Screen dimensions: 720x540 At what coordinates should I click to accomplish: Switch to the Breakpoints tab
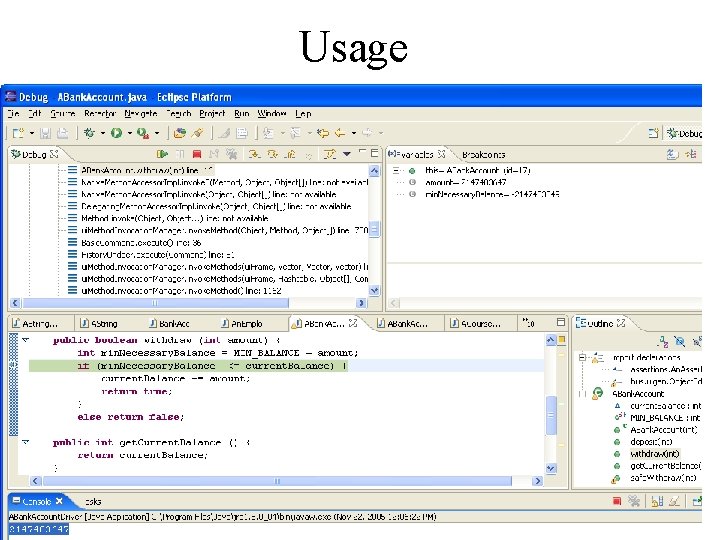click(483, 155)
